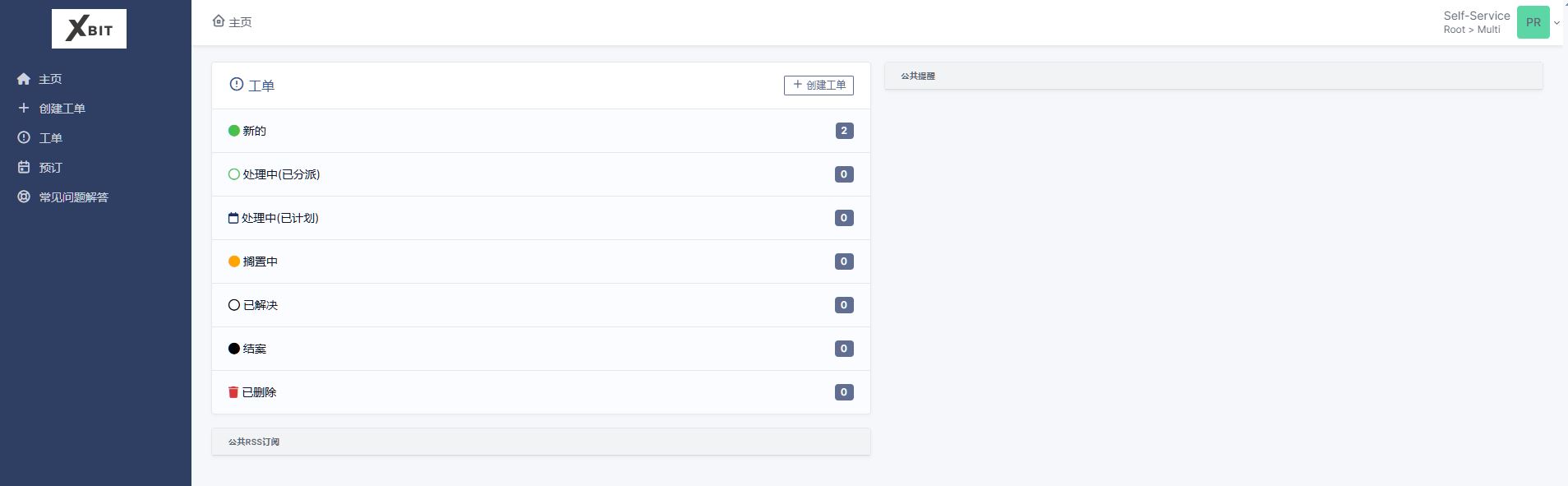Click the 0 badge for 处理中(已分派)
This screenshot has width=1568, height=486.
844,174
